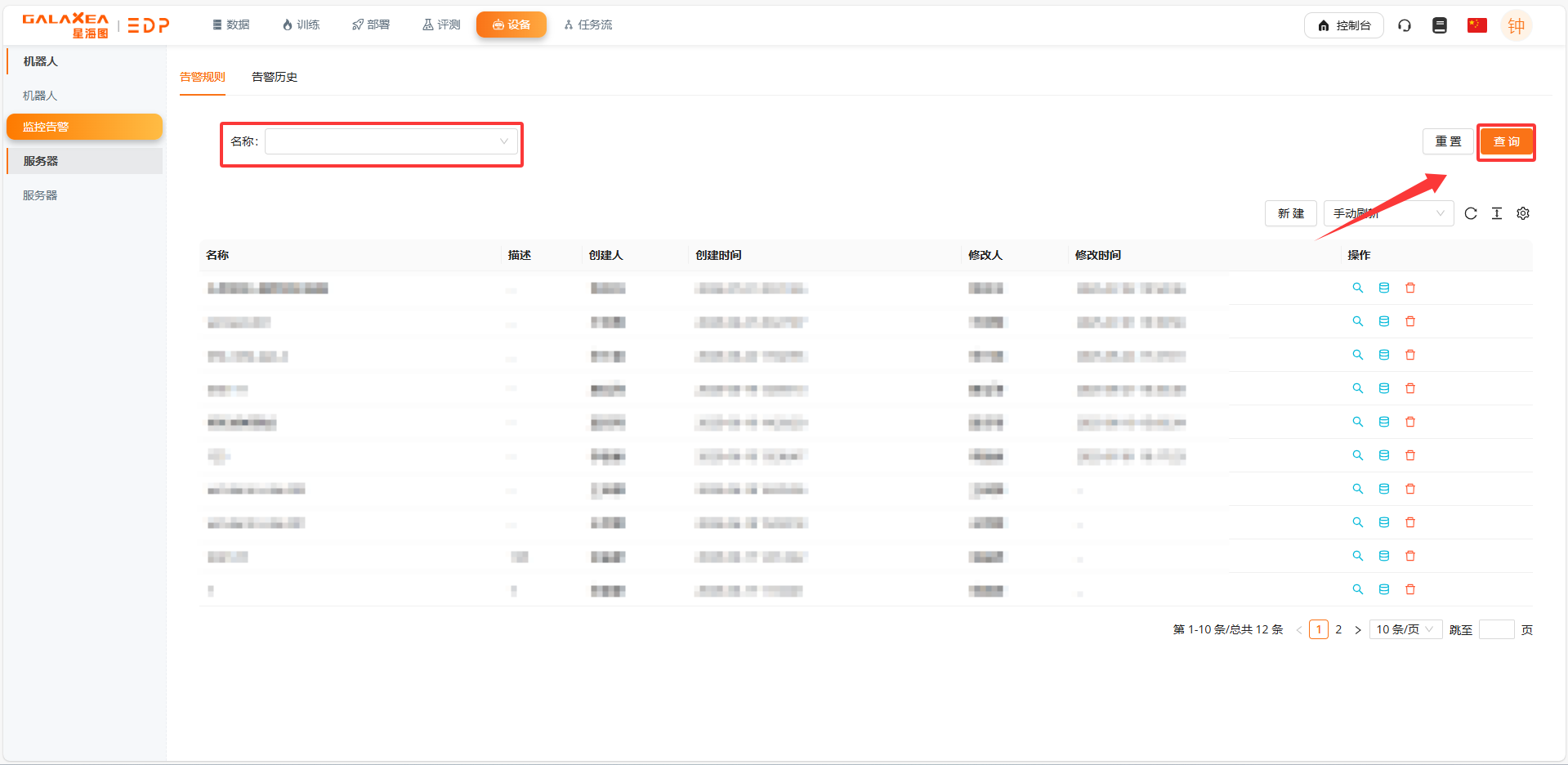Click the Chinese flag language icon

coord(1476,25)
